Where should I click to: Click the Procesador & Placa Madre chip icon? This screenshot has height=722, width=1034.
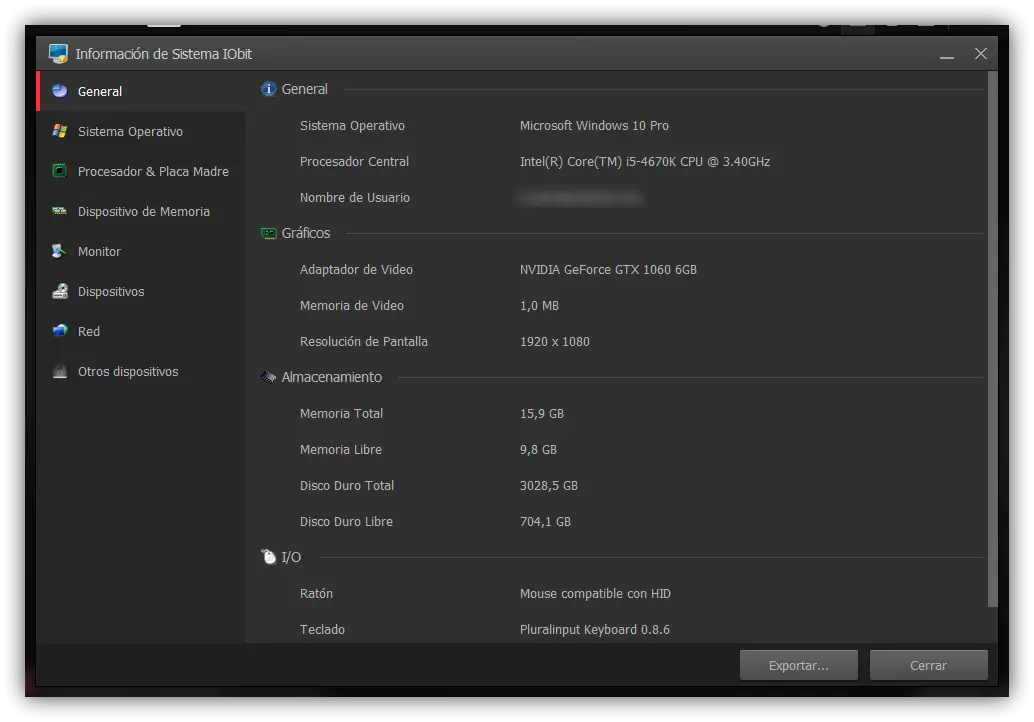click(59, 171)
